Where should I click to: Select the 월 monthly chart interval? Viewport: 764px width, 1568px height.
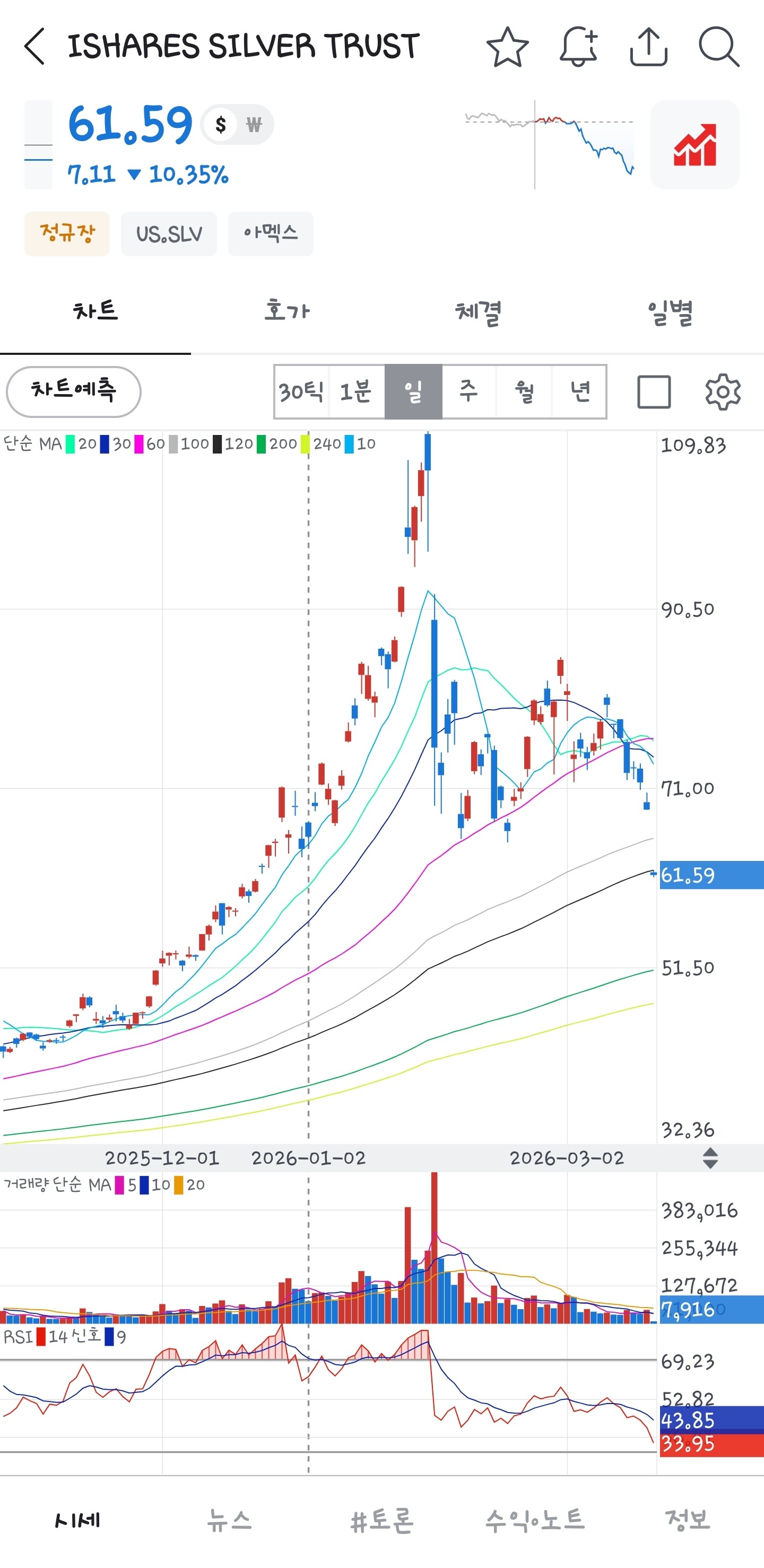click(x=524, y=391)
